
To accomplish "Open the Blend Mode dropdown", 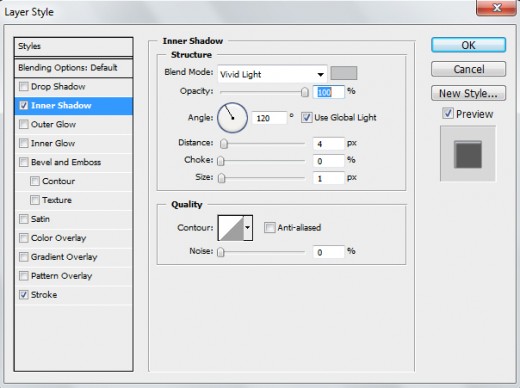I will [x=272, y=74].
